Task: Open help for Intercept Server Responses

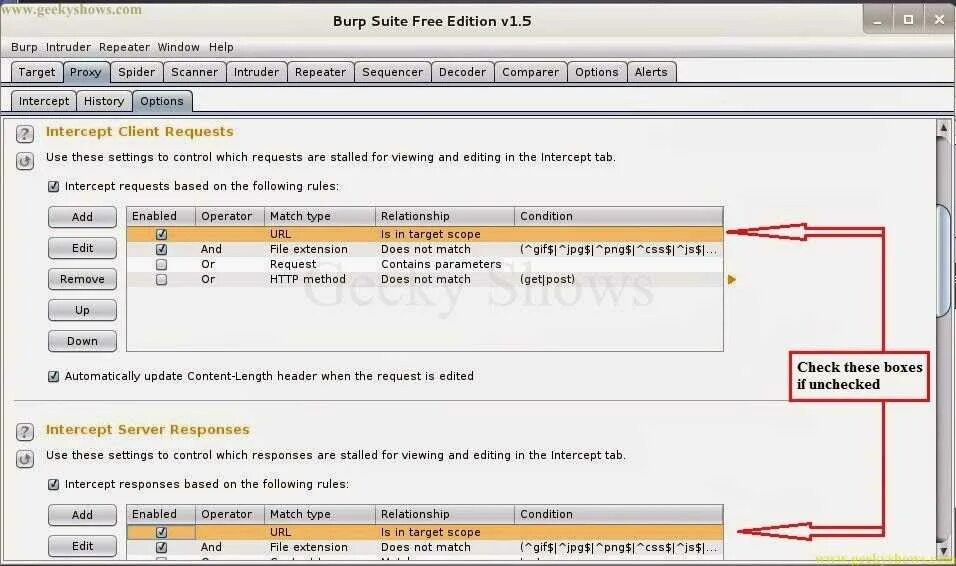Action: coord(24,432)
